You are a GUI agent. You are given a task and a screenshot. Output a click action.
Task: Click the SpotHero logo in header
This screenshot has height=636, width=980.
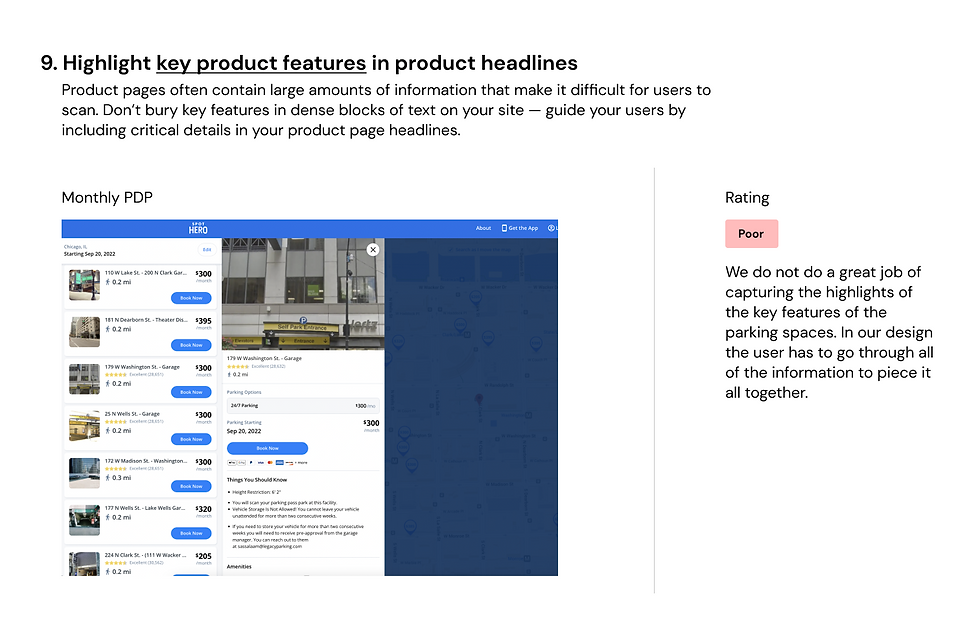coord(198,228)
